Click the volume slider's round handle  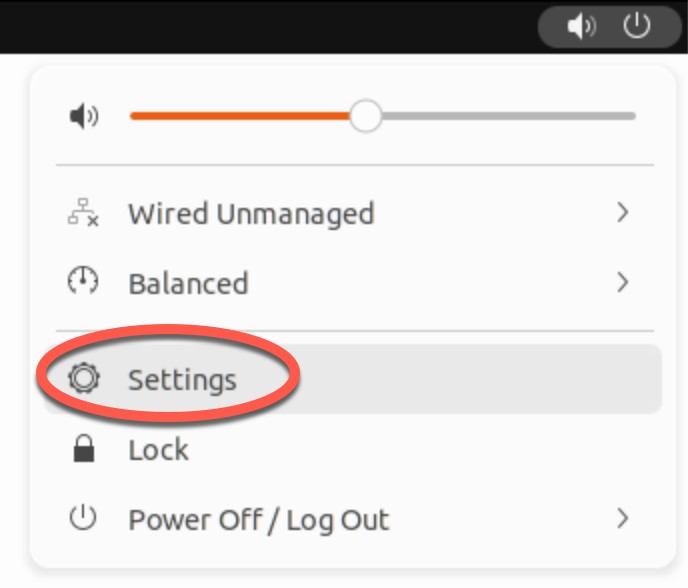click(366, 116)
